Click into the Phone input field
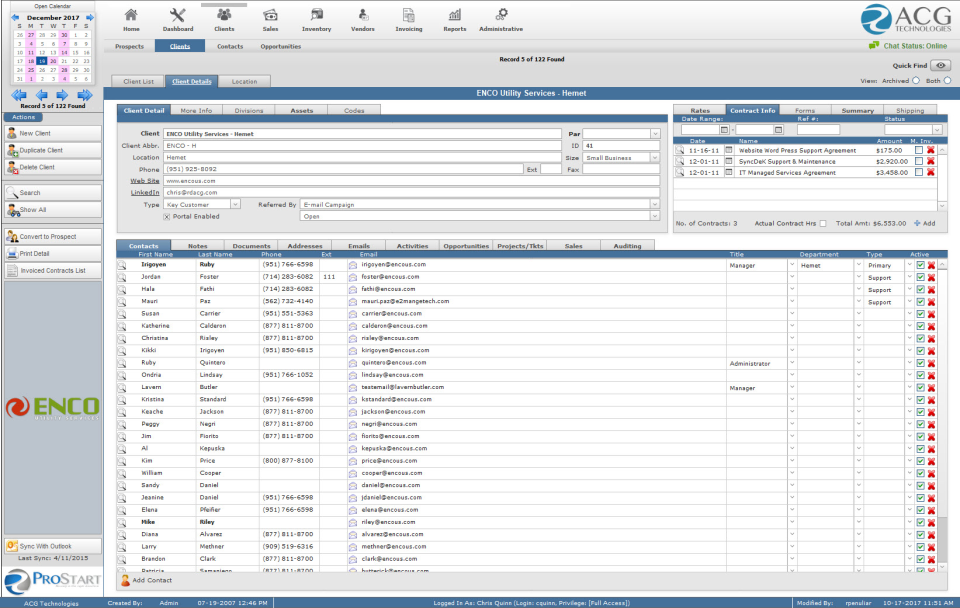The width and height of the screenshot is (960, 608). [x=343, y=170]
